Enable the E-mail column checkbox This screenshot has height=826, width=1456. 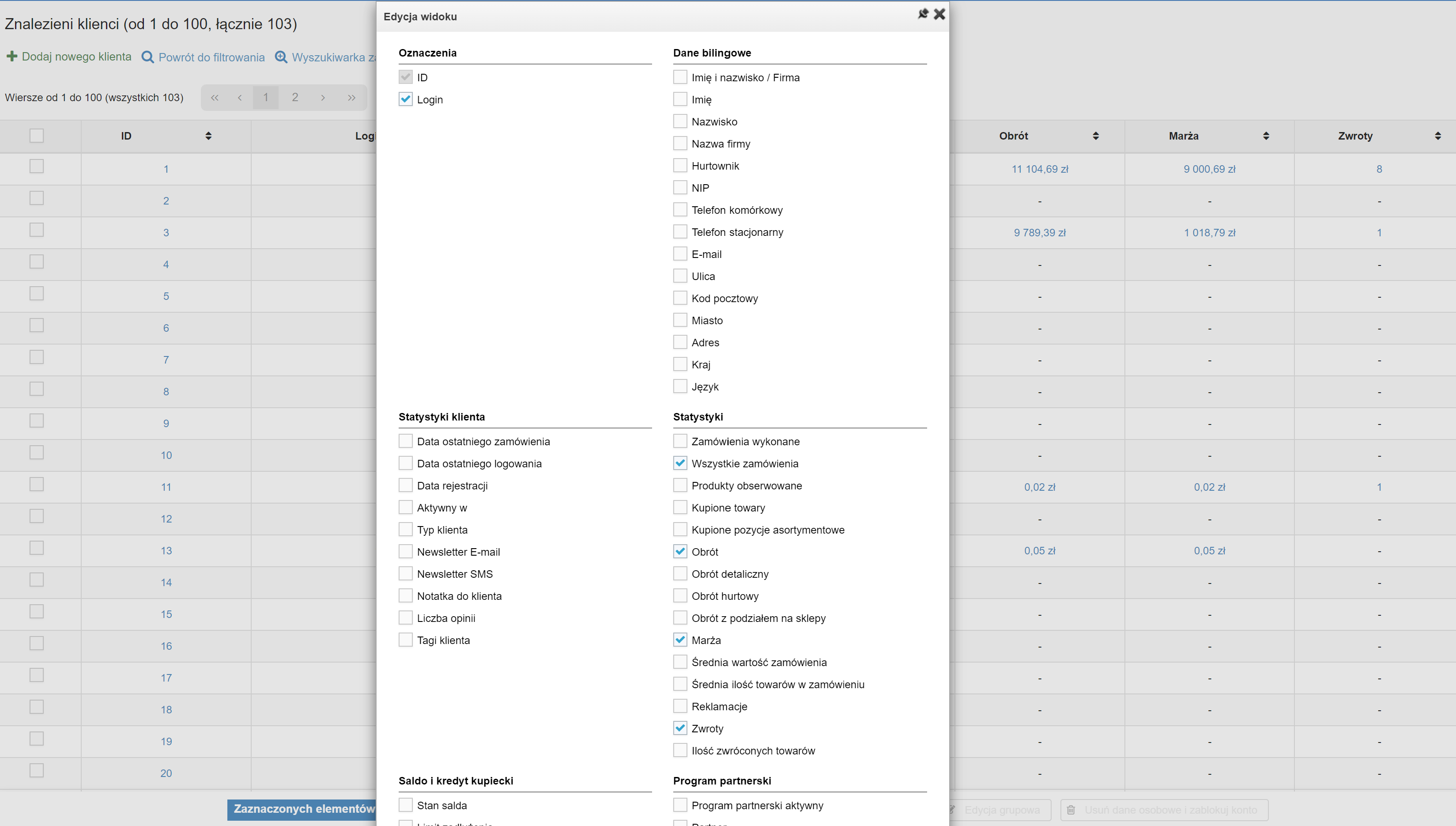(x=680, y=254)
